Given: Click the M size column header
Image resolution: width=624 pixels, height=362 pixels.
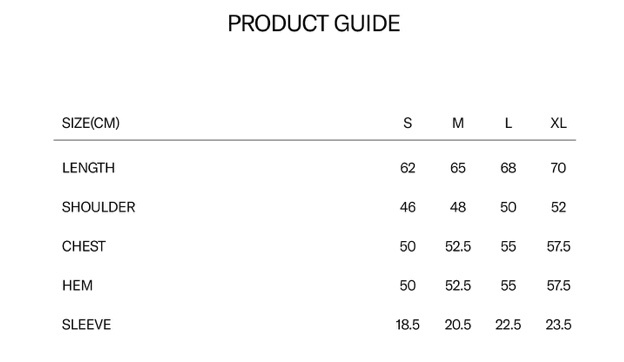Looking at the screenshot, I should point(458,123).
